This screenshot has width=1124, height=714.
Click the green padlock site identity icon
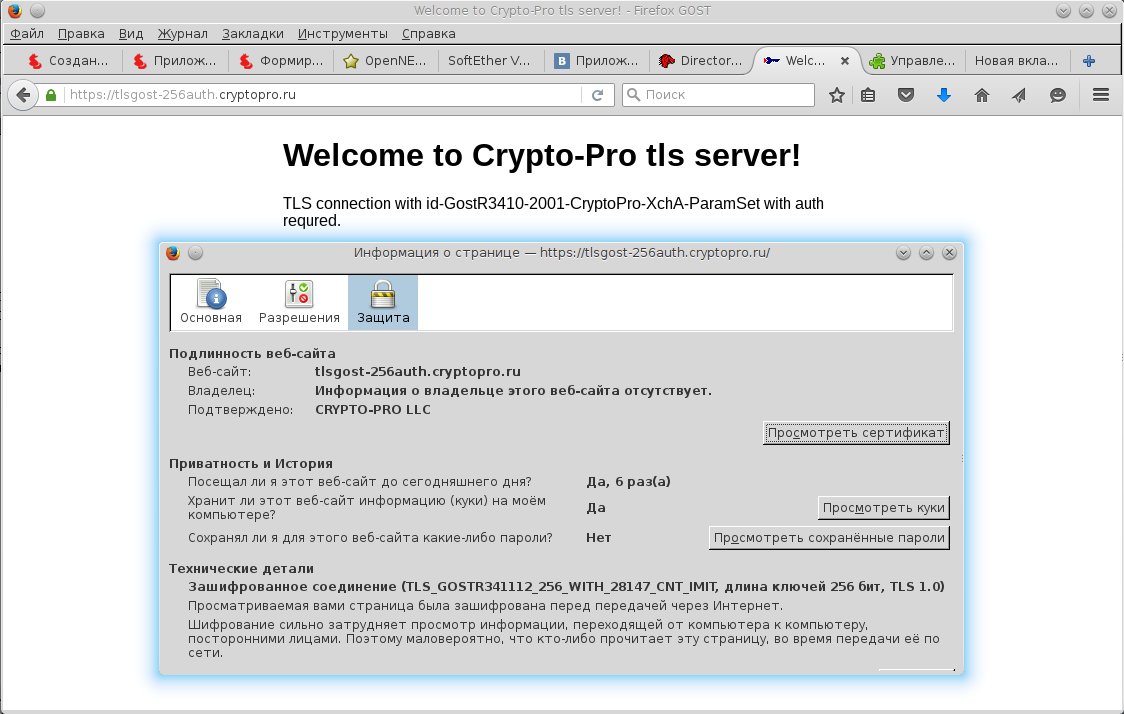coord(51,95)
